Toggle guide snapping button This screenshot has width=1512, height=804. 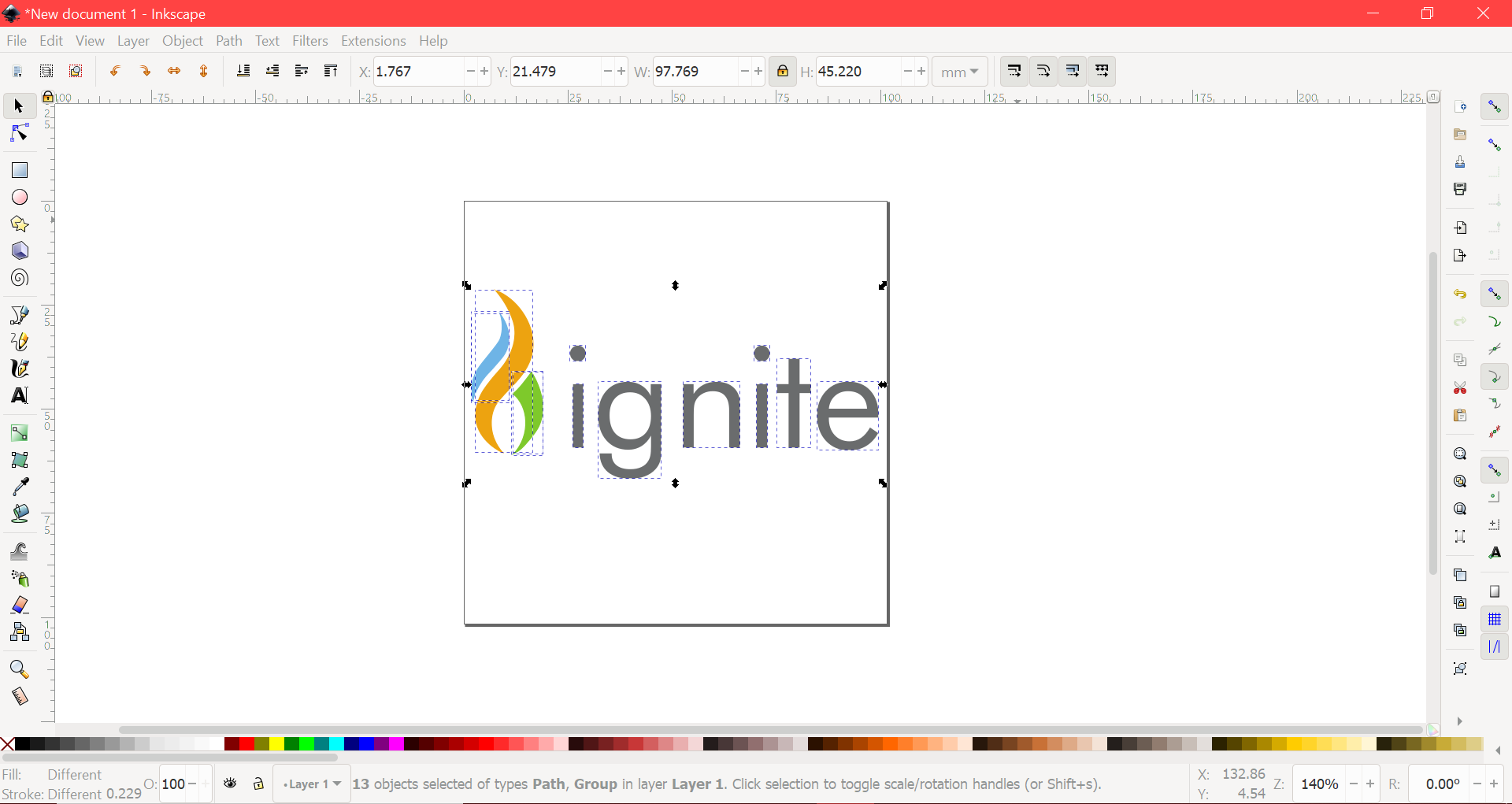coord(1495,647)
